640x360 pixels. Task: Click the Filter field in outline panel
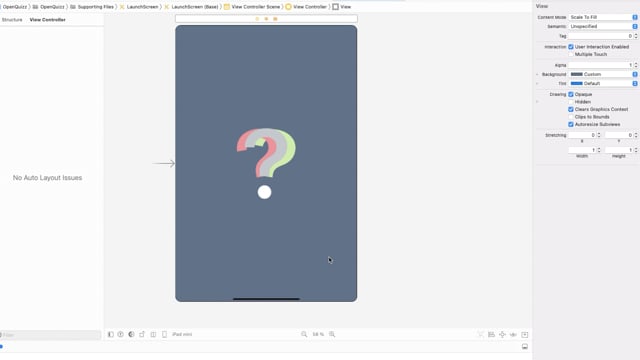click(x=51, y=335)
